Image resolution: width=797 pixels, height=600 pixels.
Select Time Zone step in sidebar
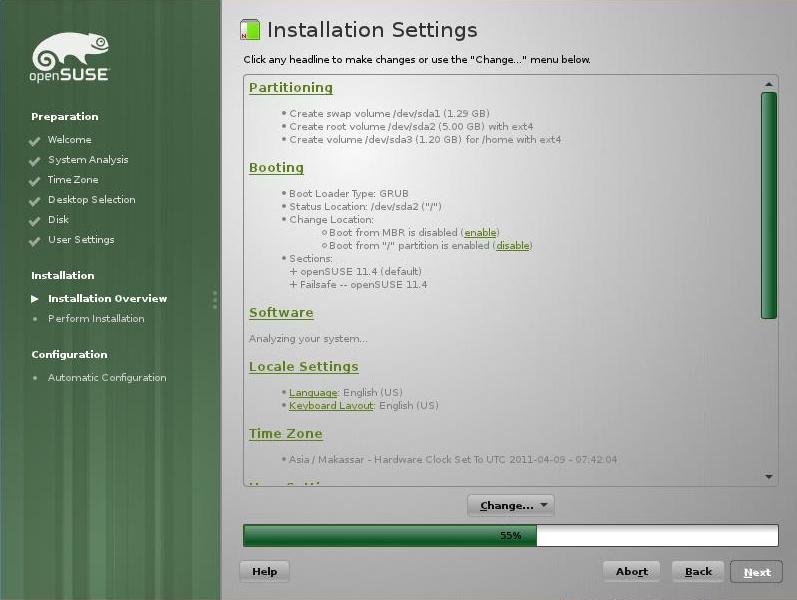click(x=73, y=179)
